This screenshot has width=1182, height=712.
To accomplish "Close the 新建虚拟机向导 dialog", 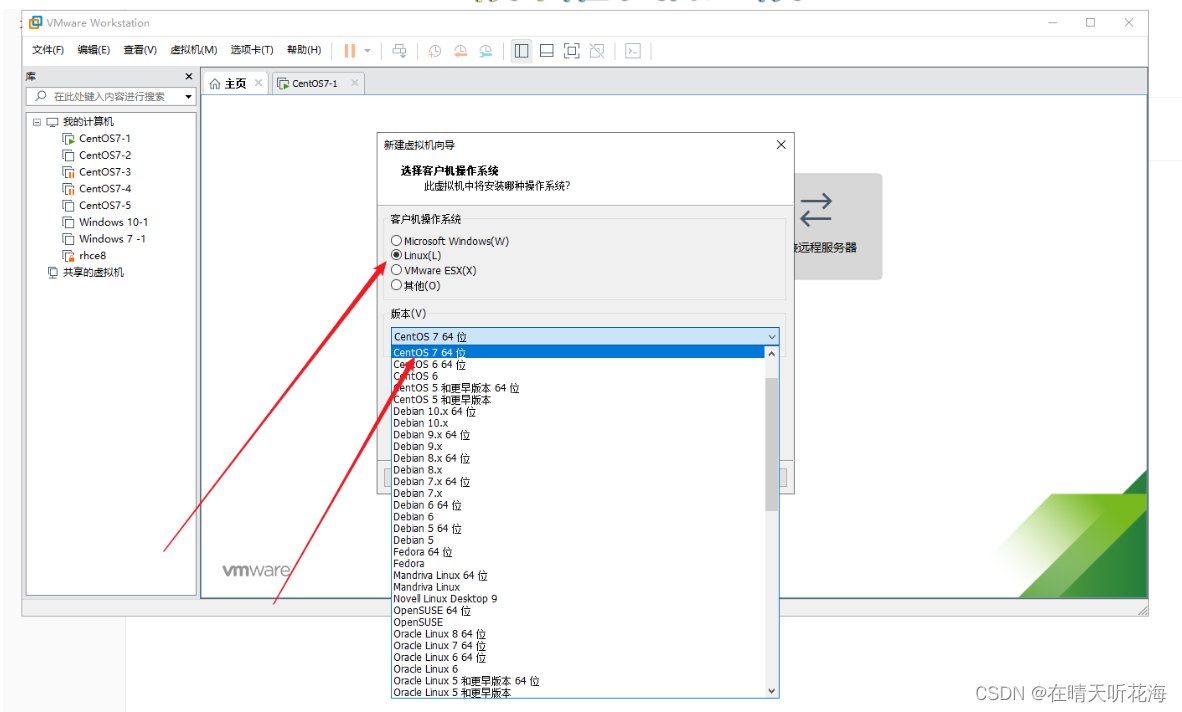I will point(781,145).
